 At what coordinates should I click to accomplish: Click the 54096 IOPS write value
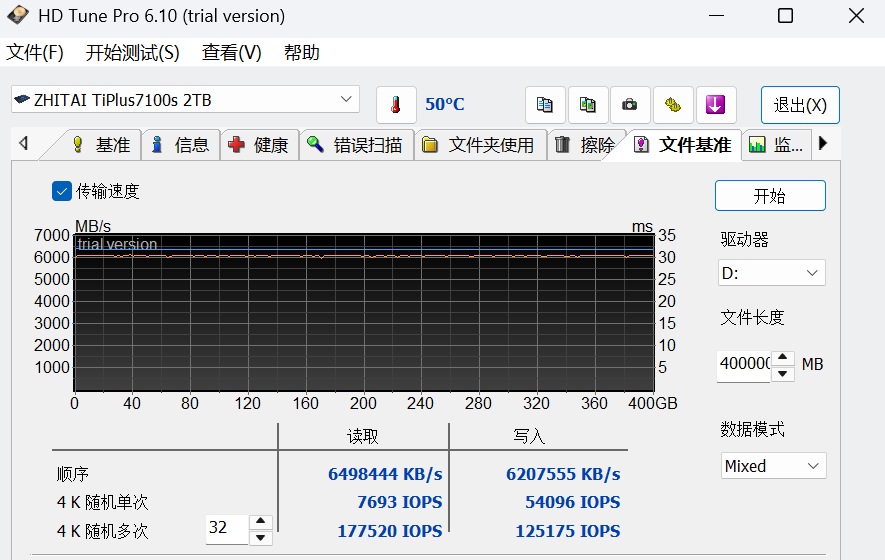click(x=572, y=502)
